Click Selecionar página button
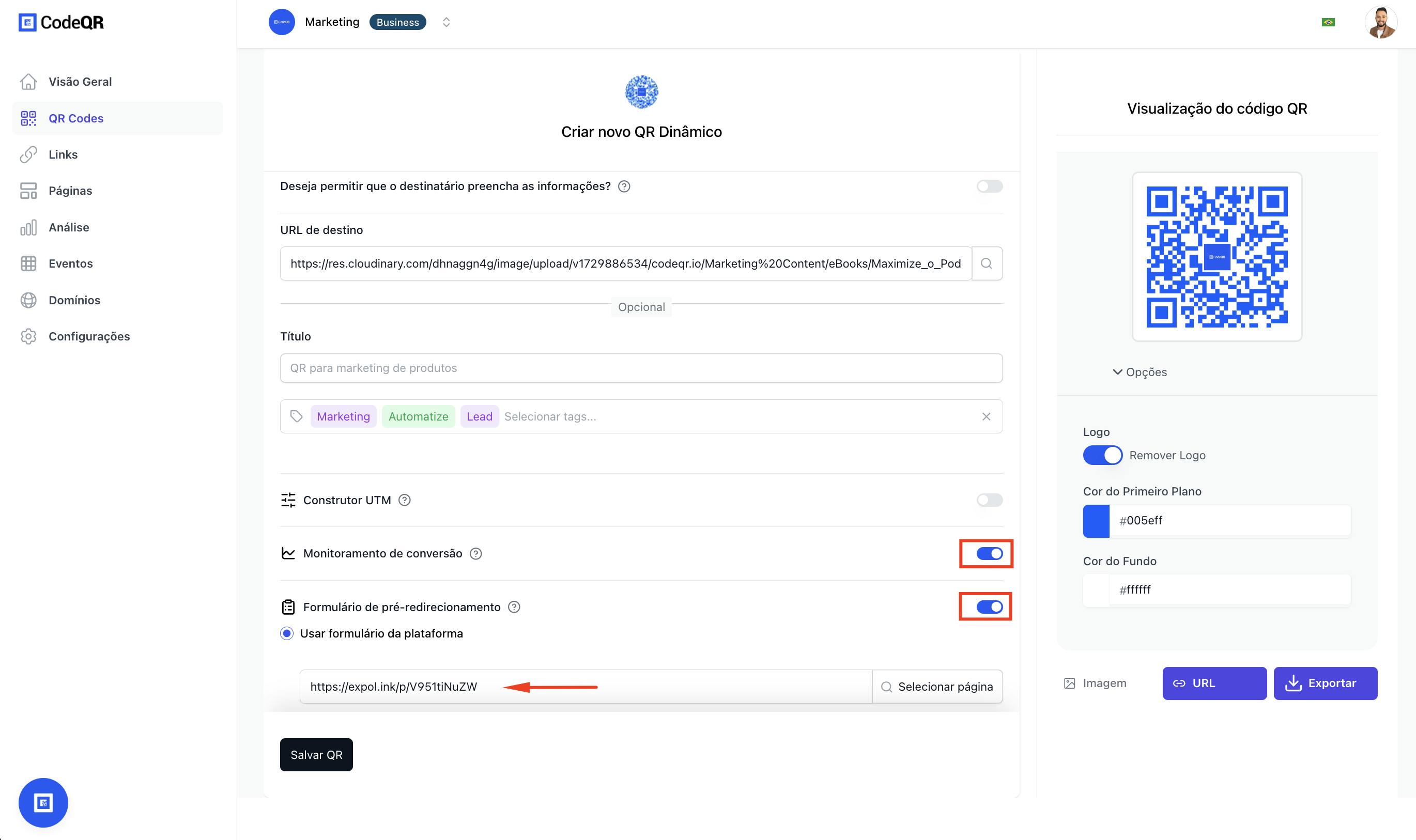This screenshot has height=840, width=1416. click(937, 687)
